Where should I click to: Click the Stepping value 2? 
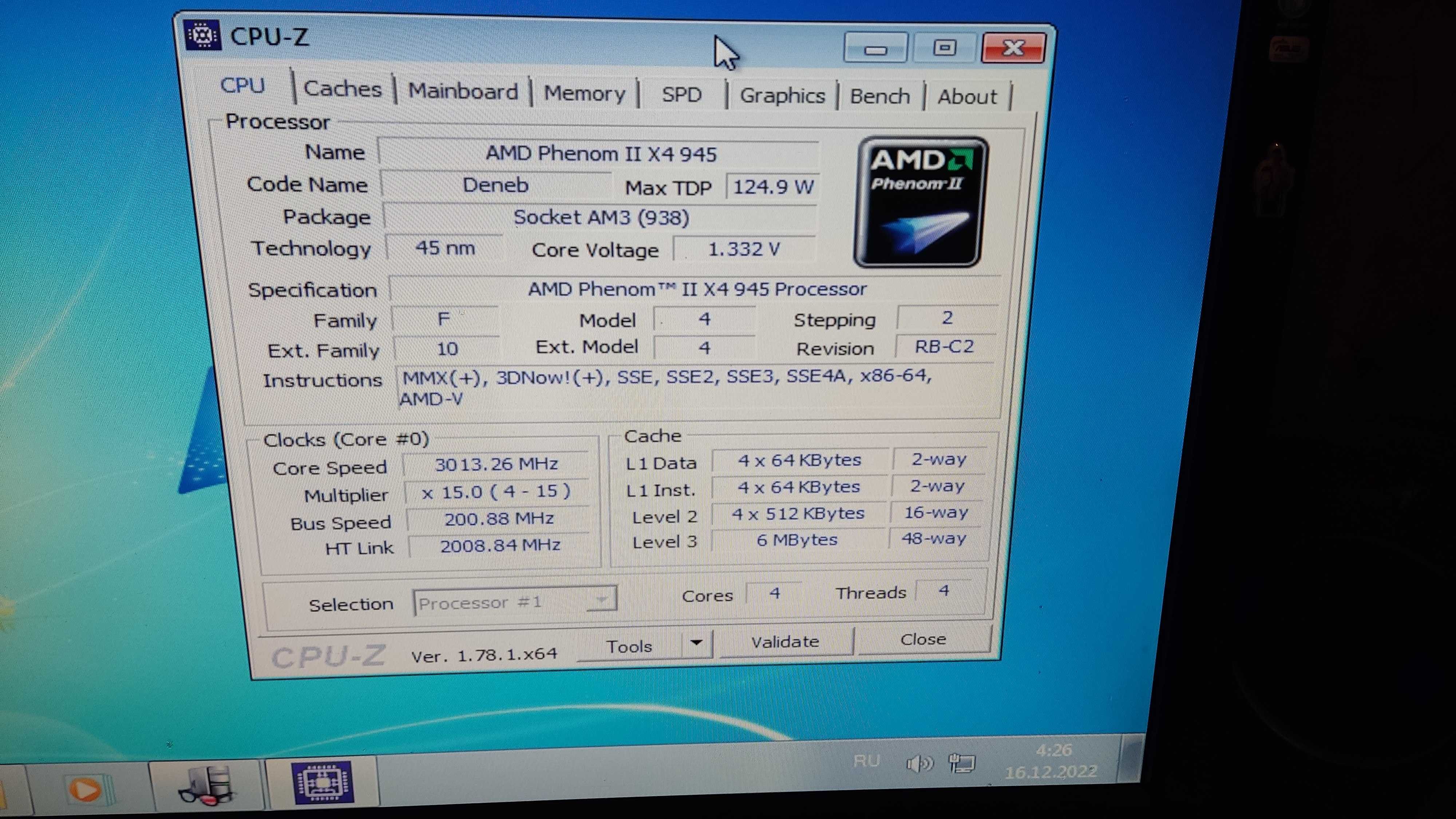pyautogui.click(x=948, y=318)
